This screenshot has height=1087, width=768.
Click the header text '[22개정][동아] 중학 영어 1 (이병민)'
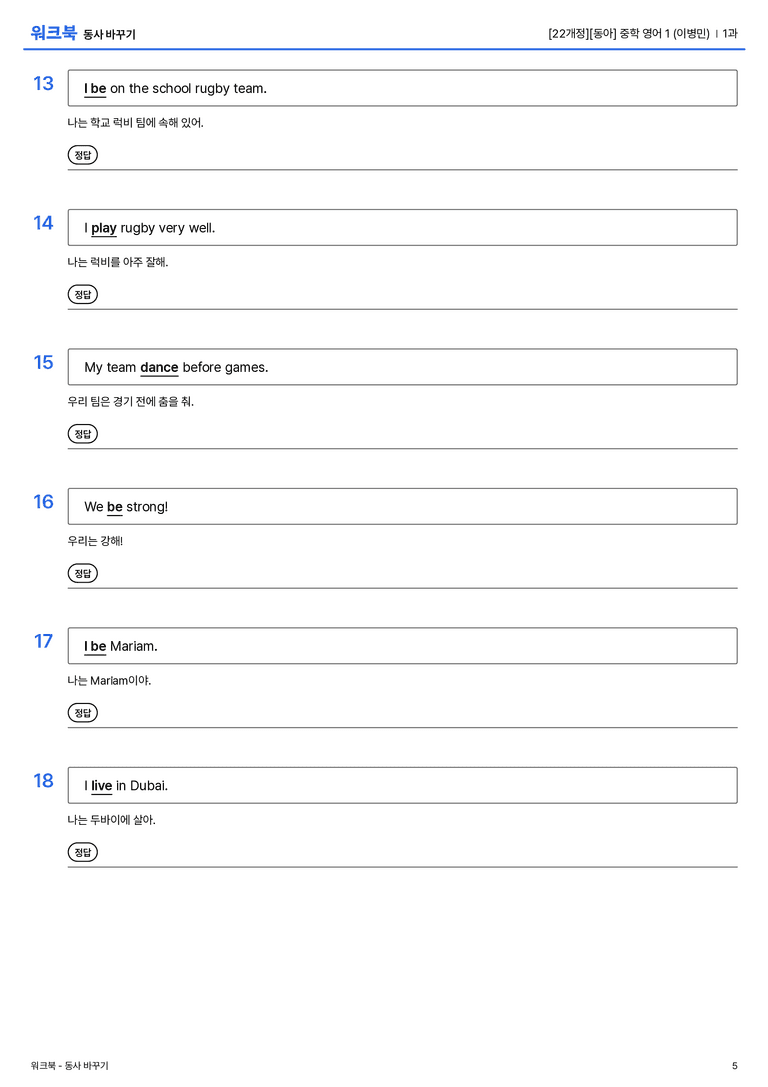coord(629,33)
